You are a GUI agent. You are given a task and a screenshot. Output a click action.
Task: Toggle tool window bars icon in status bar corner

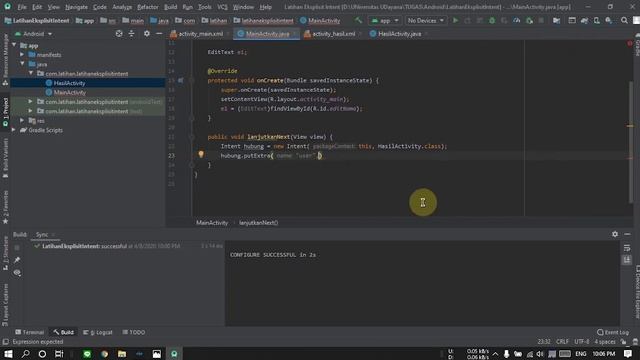click(x=5, y=342)
